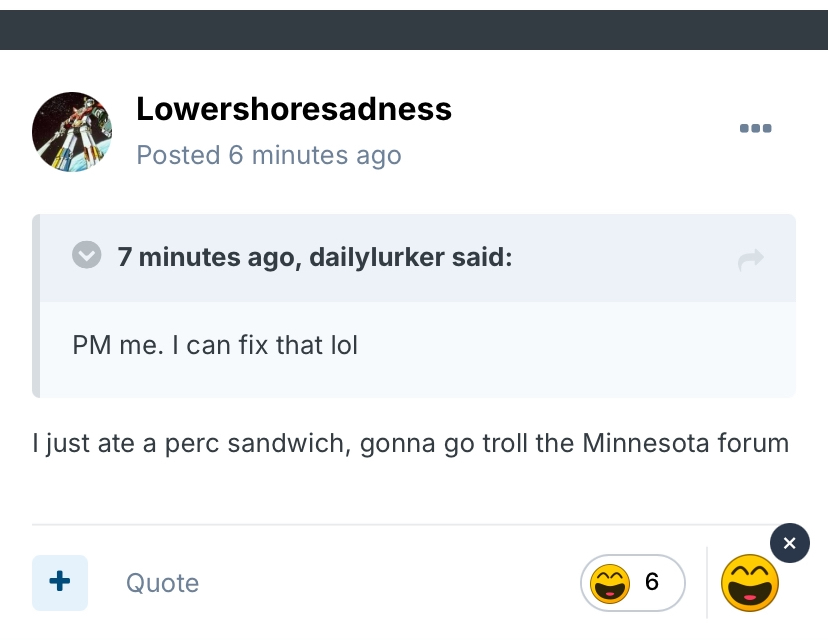
Task: Collapse the dailylurker quote using the chevron
Action: pos(87,255)
